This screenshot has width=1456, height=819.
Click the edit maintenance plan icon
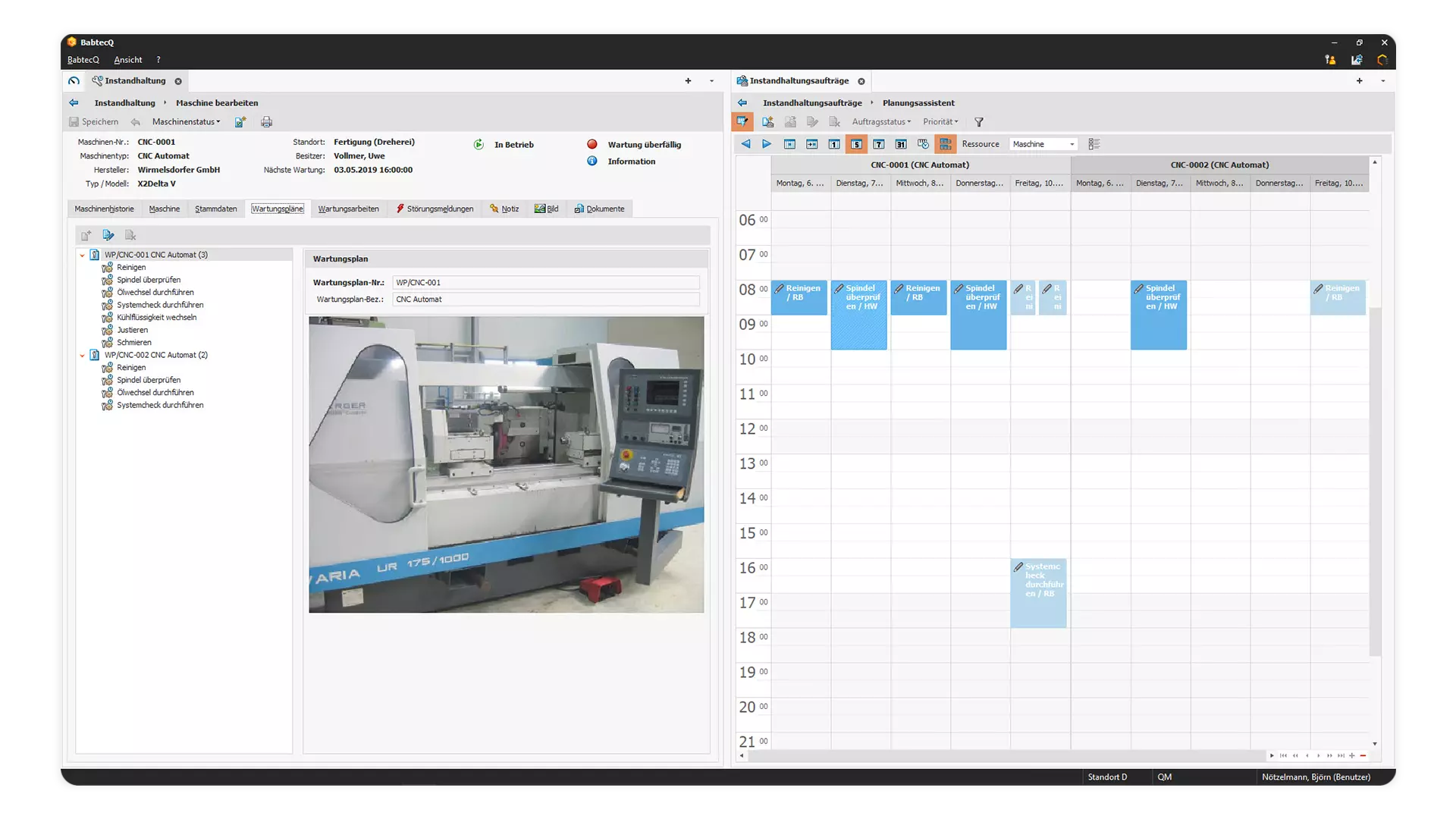pyautogui.click(x=108, y=235)
